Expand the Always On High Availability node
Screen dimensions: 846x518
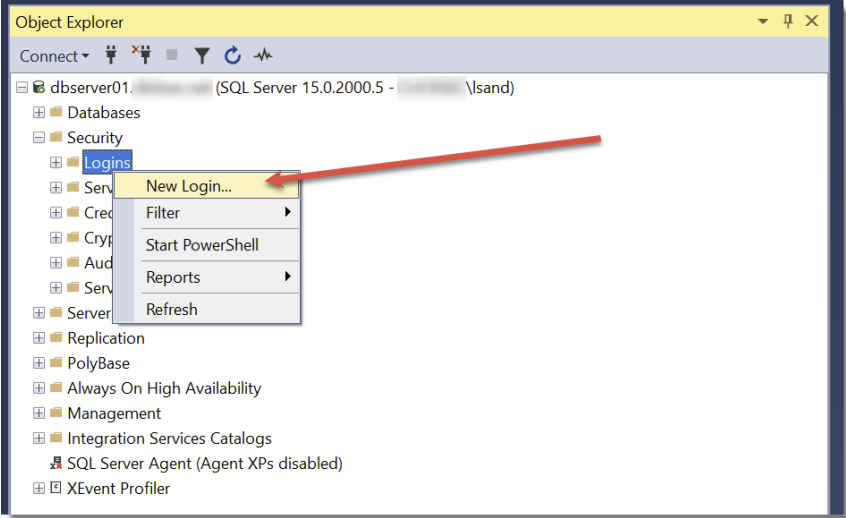point(39,388)
